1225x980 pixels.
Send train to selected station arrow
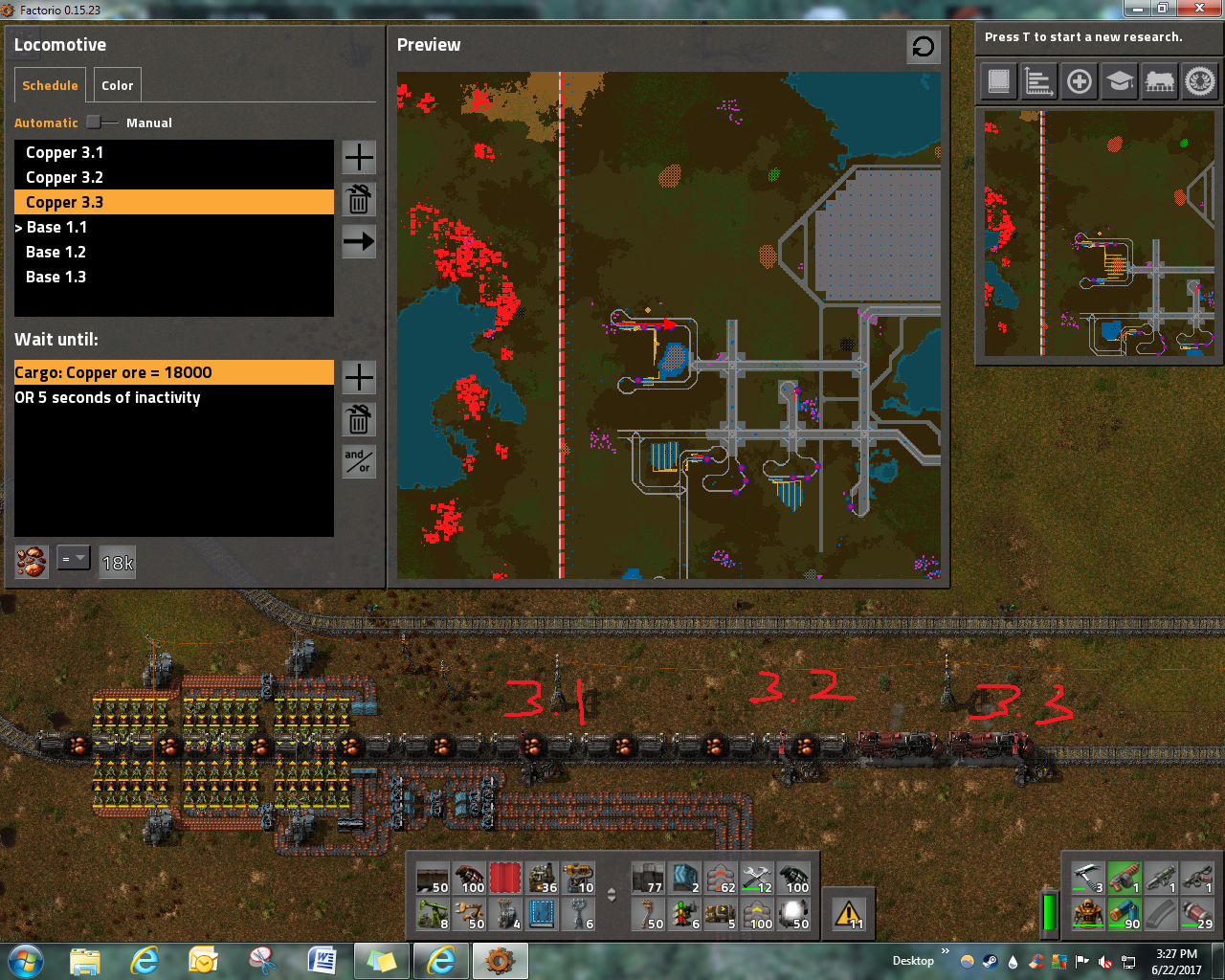359,241
